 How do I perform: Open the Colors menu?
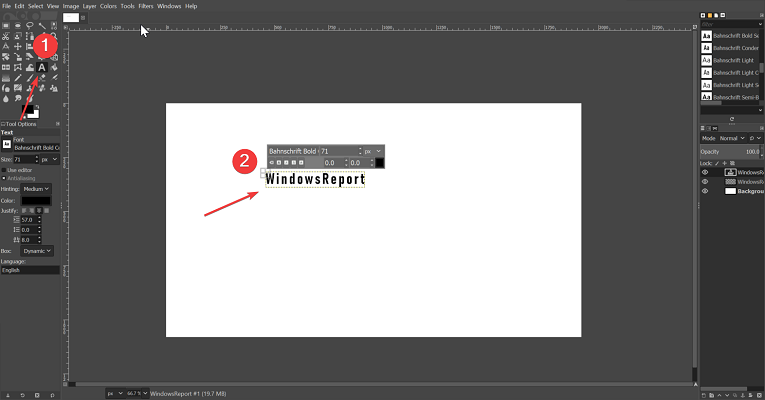point(108,6)
